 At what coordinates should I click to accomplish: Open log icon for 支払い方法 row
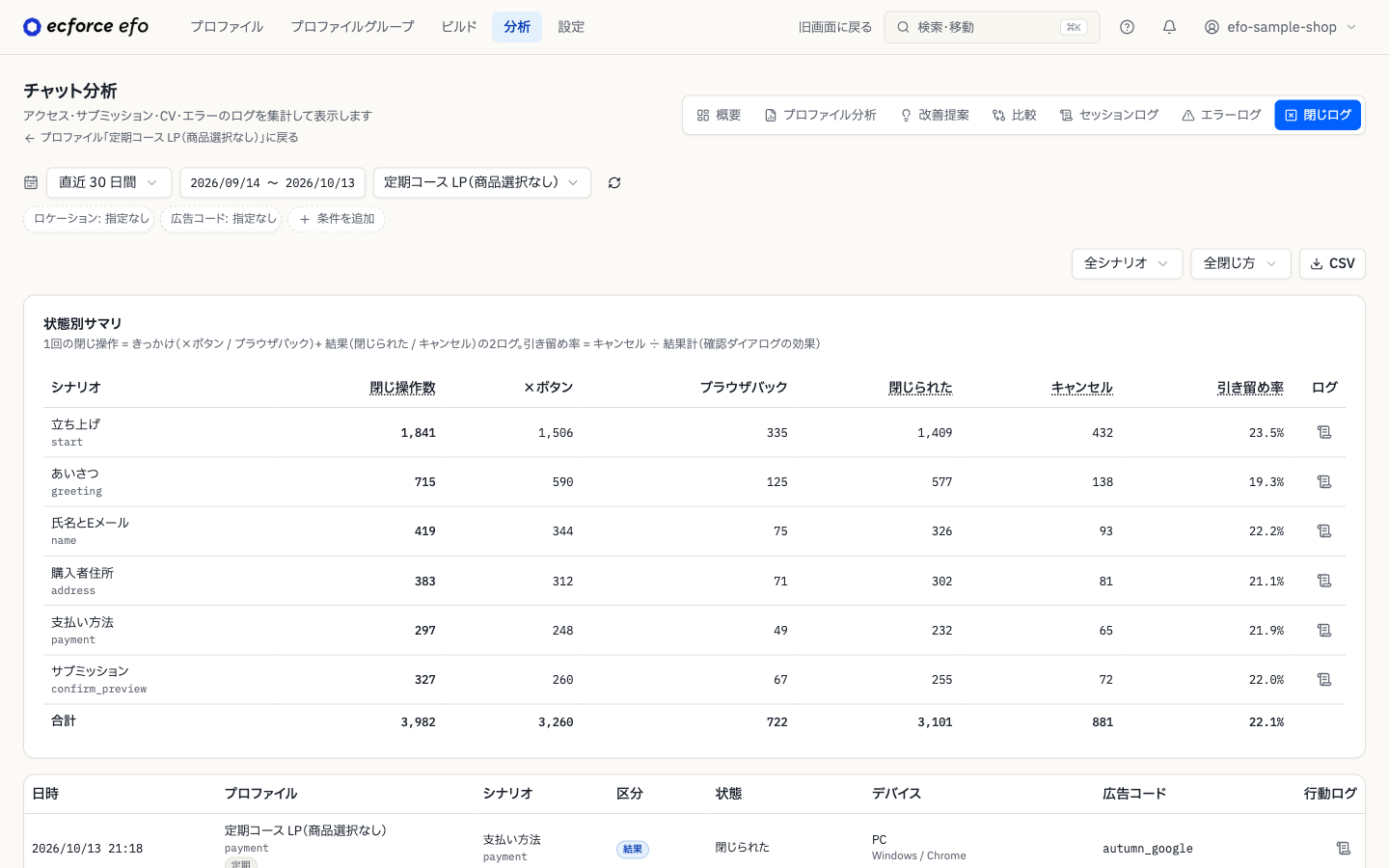click(1324, 630)
